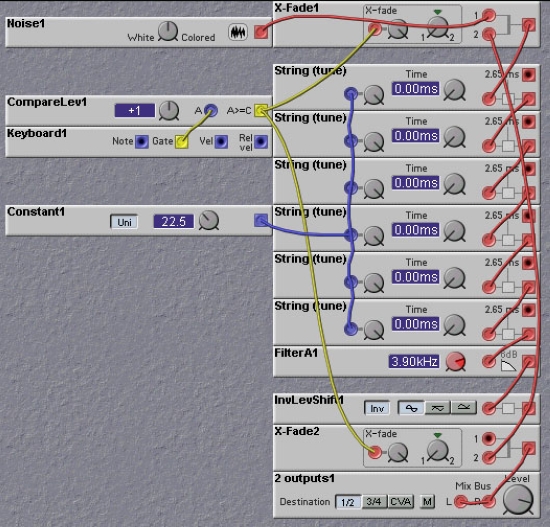Screen dimensions: 550x527
Task: Toggle the Uni button on Constant1
Action: 124,222
